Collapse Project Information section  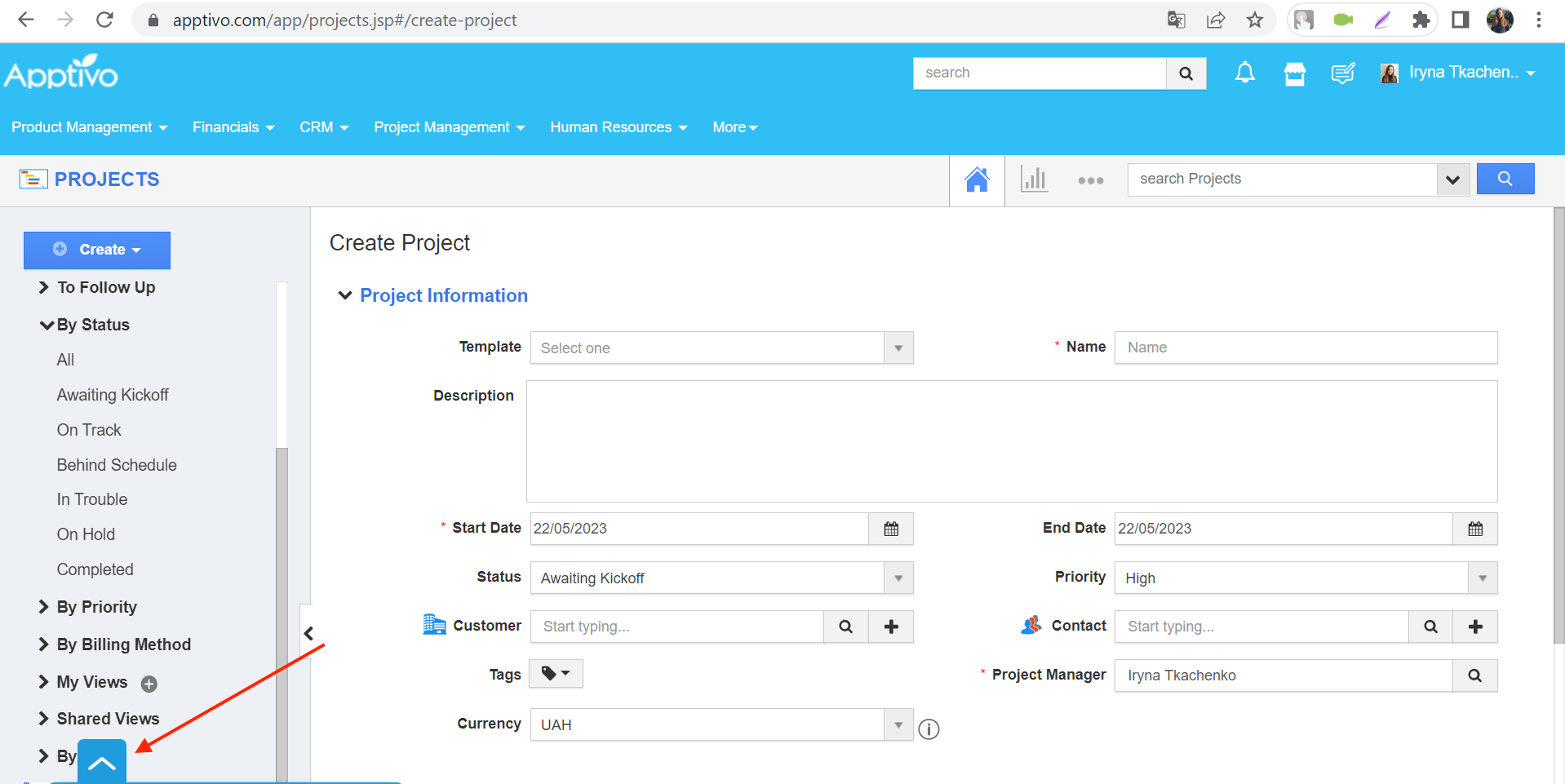coord(345,295)
